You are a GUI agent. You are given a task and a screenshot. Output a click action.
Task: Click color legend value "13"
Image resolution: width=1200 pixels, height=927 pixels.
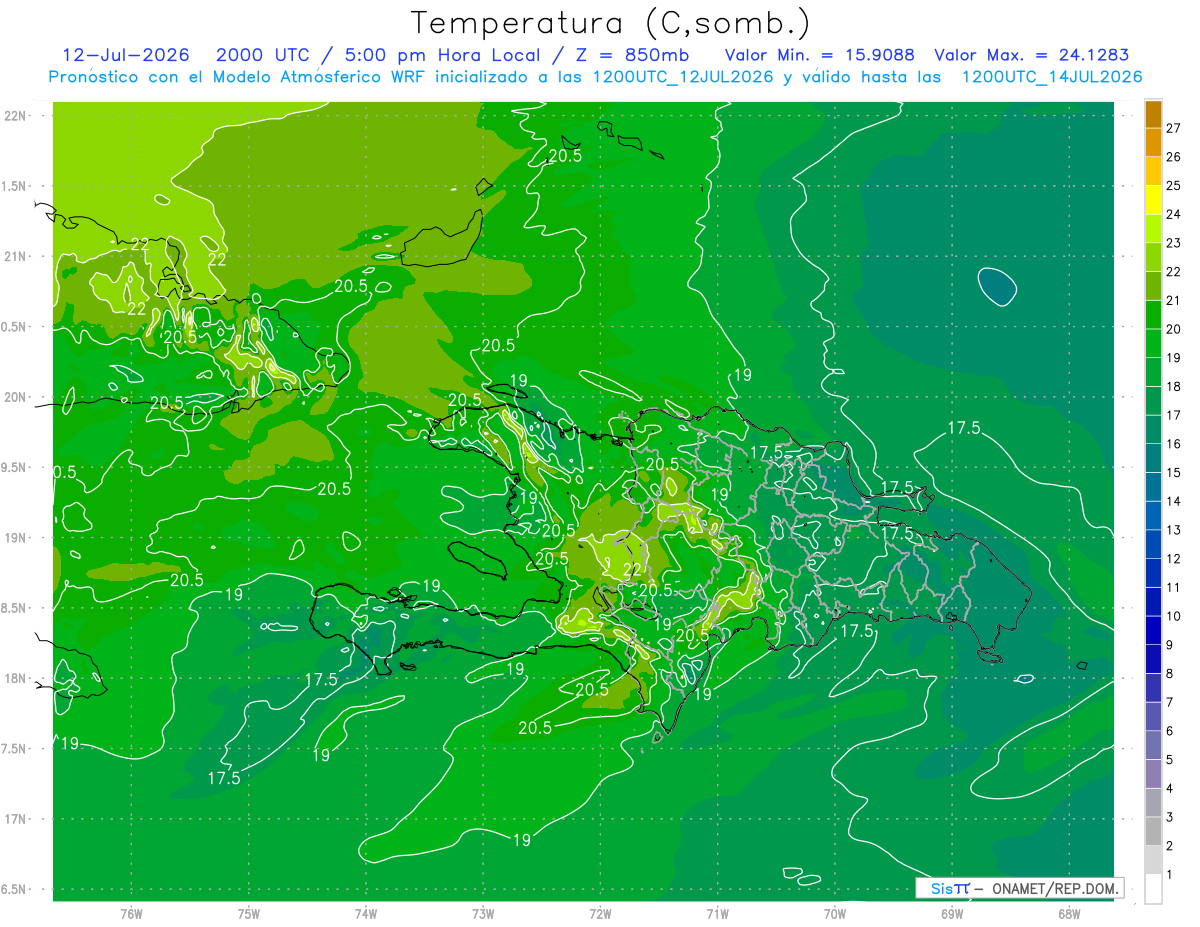(1174, 530)
